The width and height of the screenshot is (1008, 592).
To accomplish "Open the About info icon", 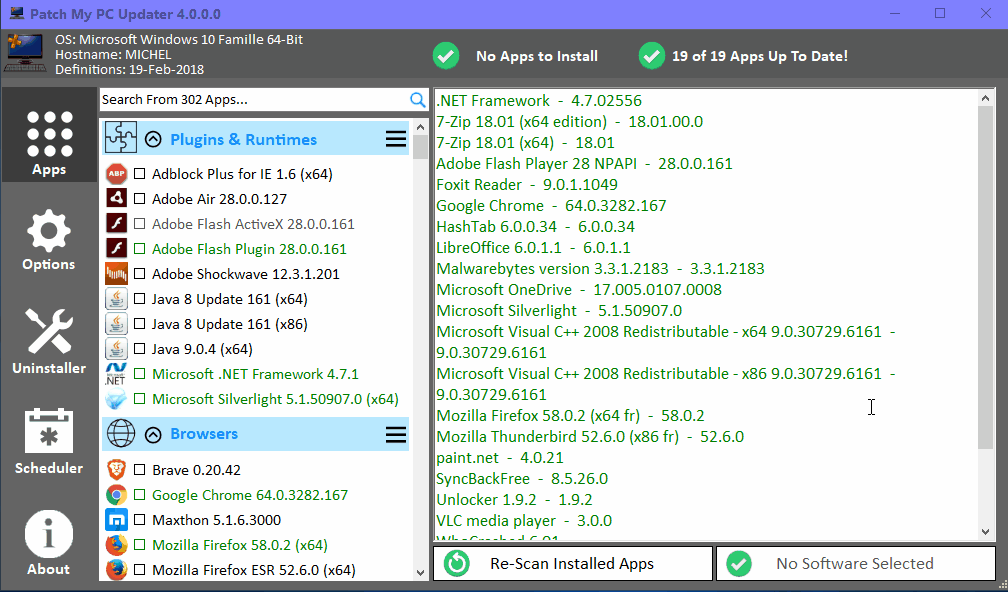I will tap(49, 534).
